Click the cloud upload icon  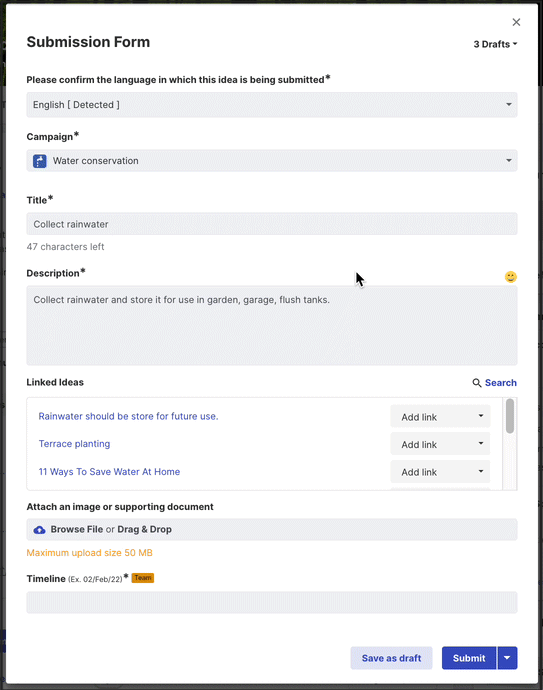[40, 530]
